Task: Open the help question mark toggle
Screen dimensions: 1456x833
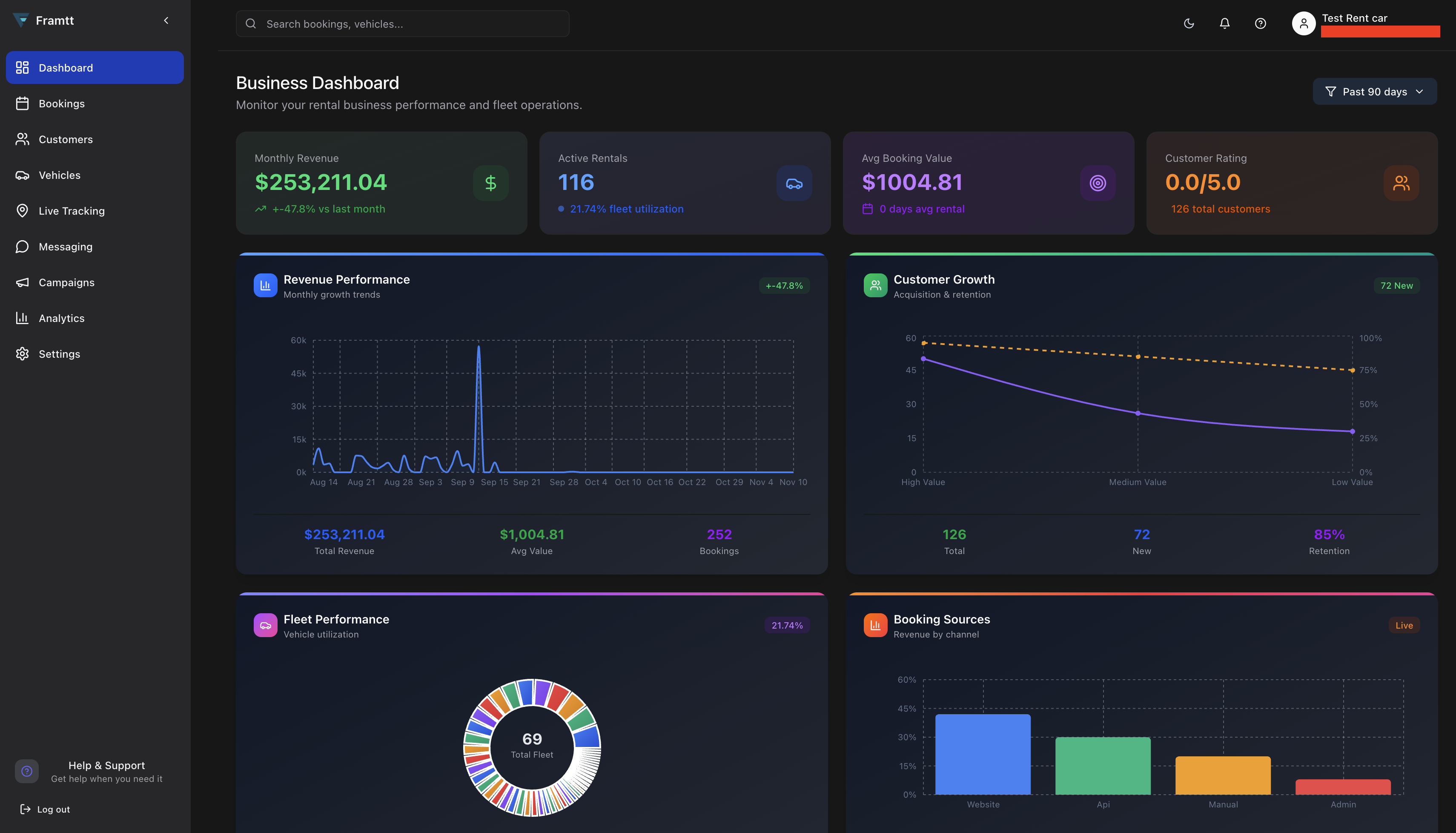Action: [1260, 23]
